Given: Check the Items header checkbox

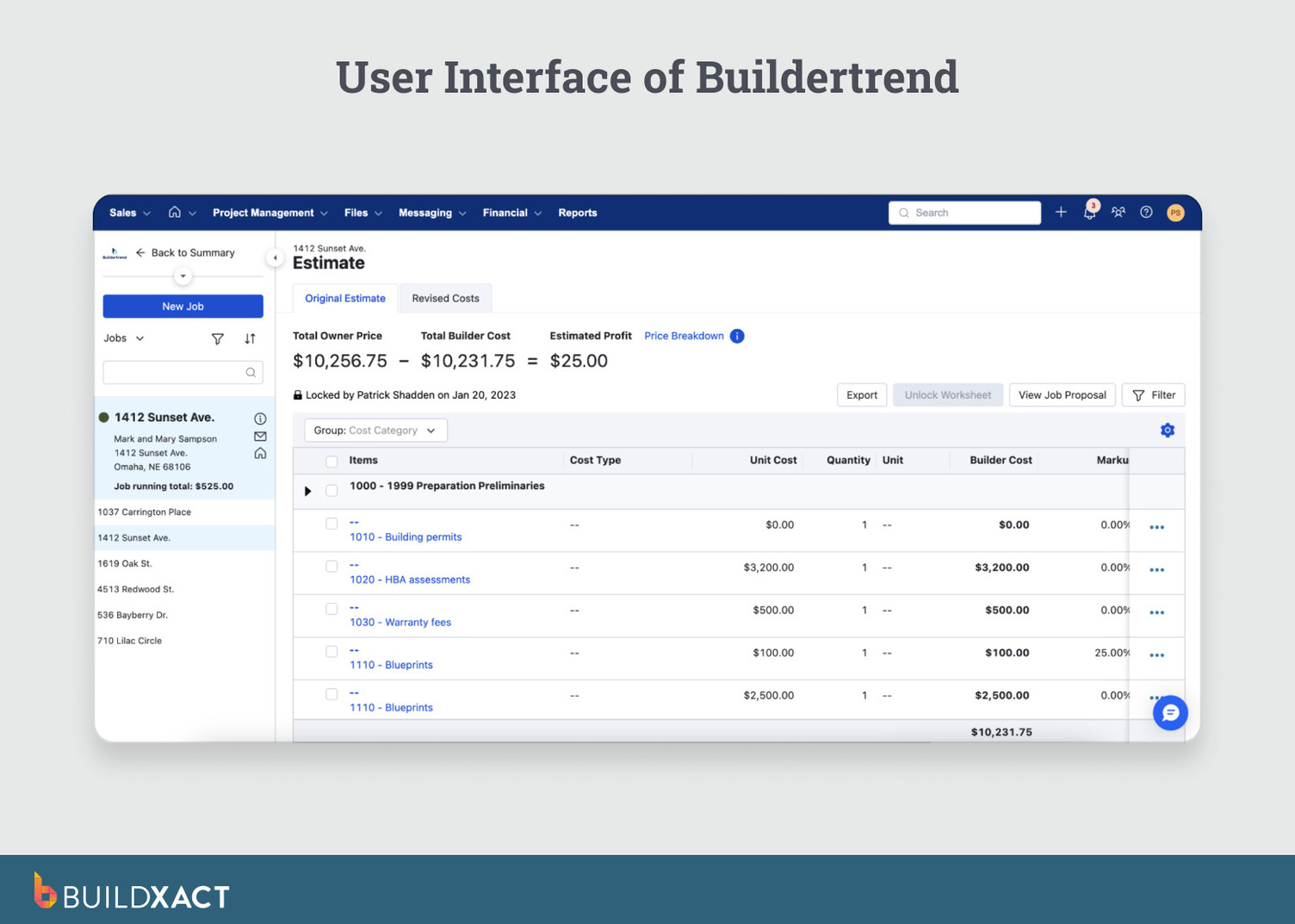Looking at the screenshot, I should (331, 461).
